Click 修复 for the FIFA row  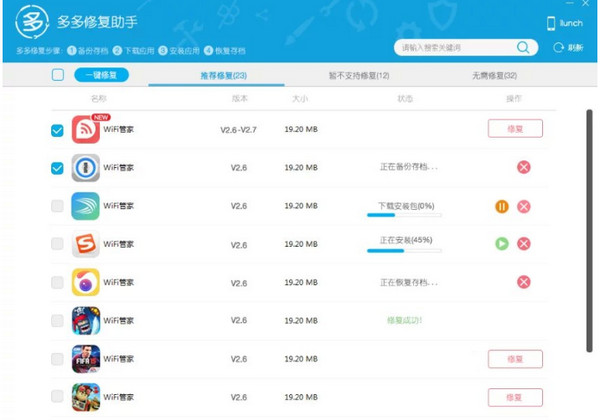[515, 359]
